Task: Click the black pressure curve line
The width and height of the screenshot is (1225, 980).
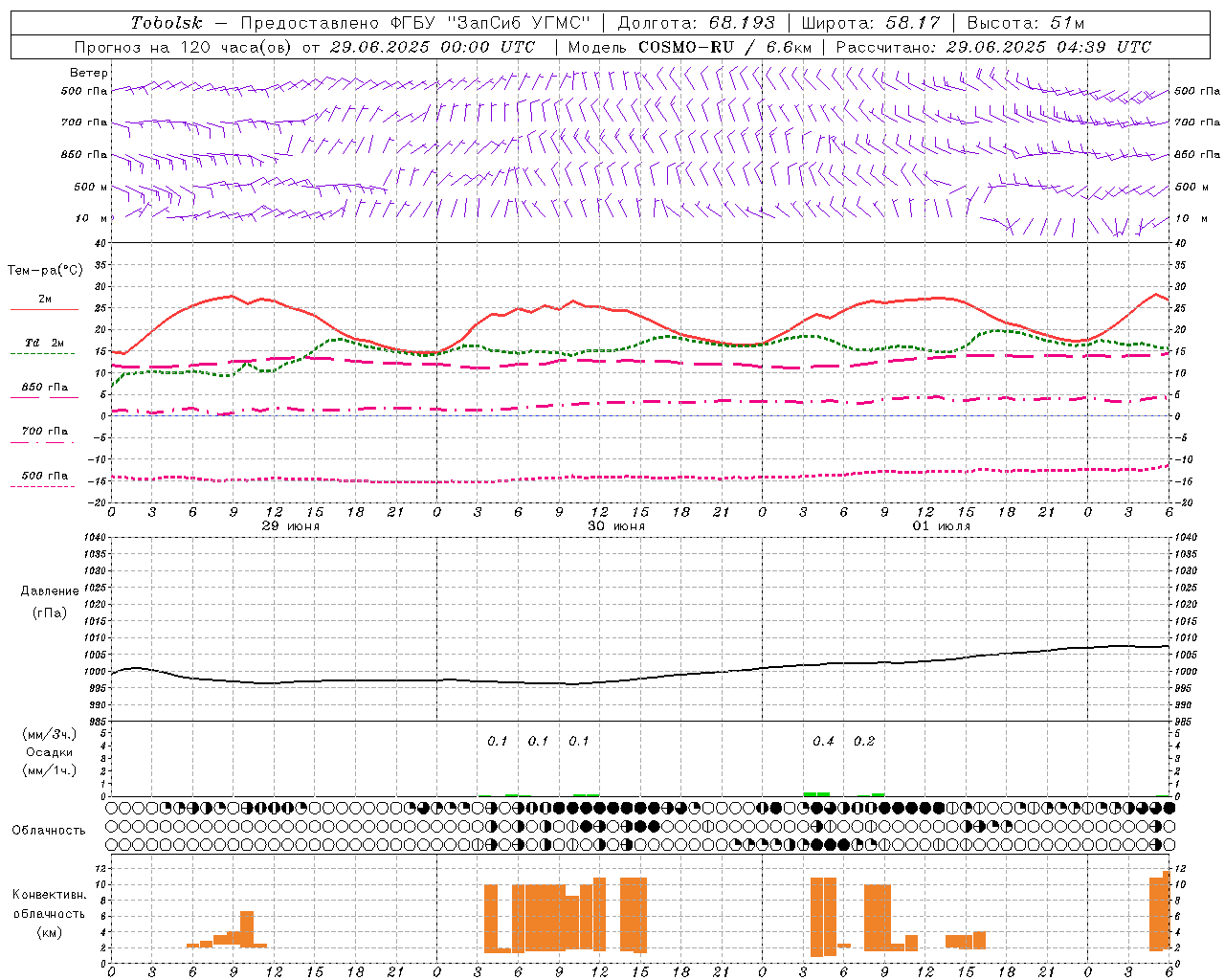Action: [641, 679]
